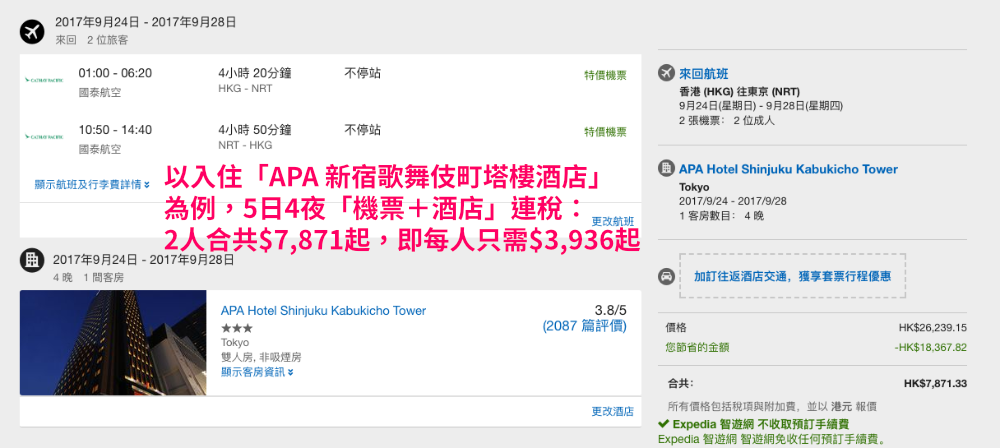This screenshot has height=448, width=1000.
Task: Click the HK$26,239.15 price value
Action: click(x=933, y=328)
